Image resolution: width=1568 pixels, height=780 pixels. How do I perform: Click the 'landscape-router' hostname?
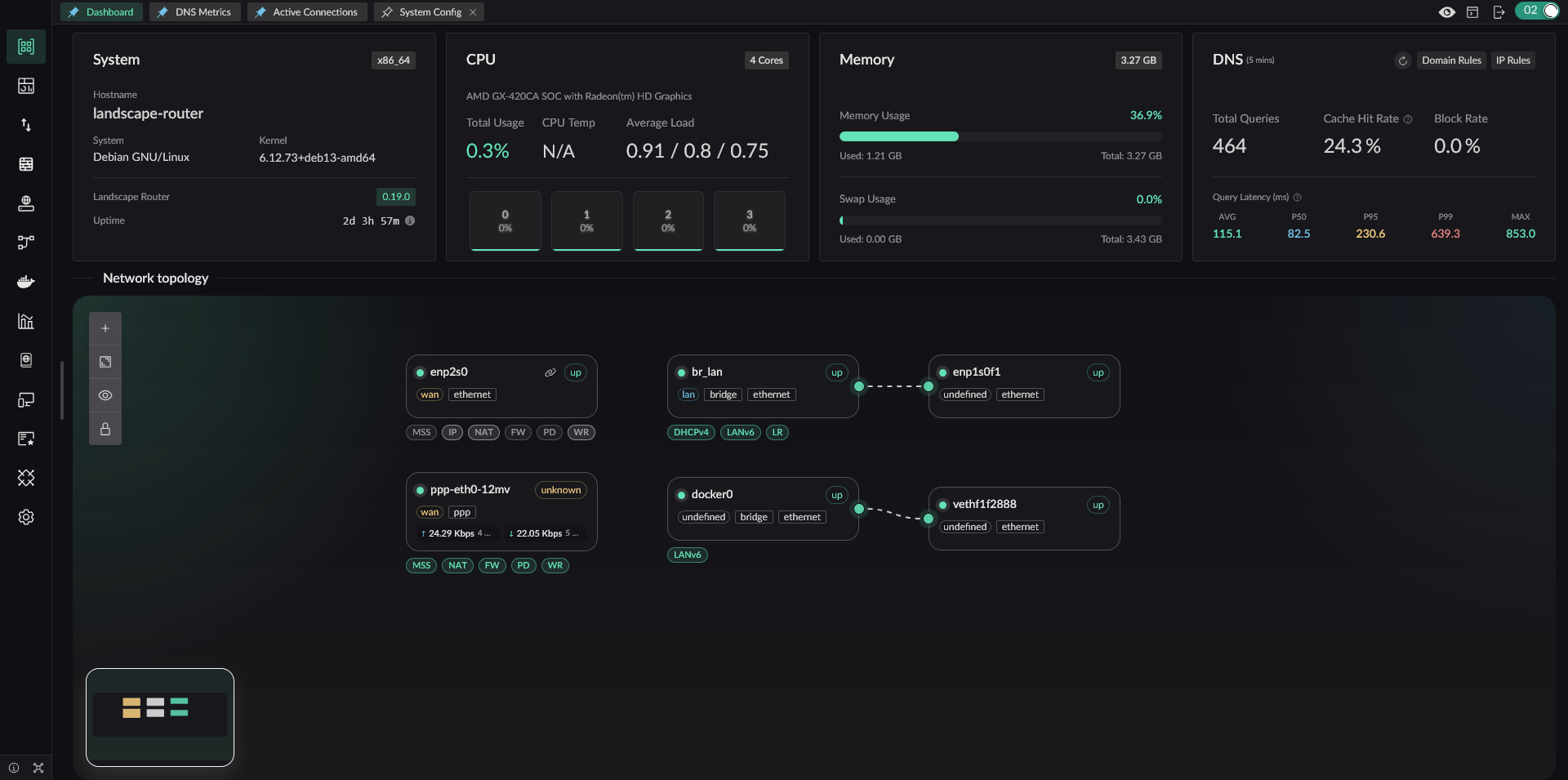coord(148,114)
